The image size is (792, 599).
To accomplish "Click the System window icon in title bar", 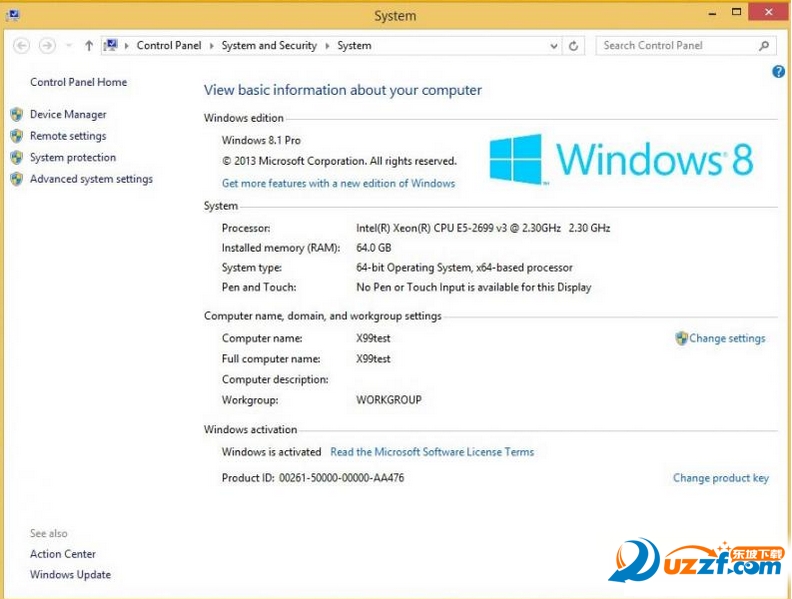I will (12, 15).
